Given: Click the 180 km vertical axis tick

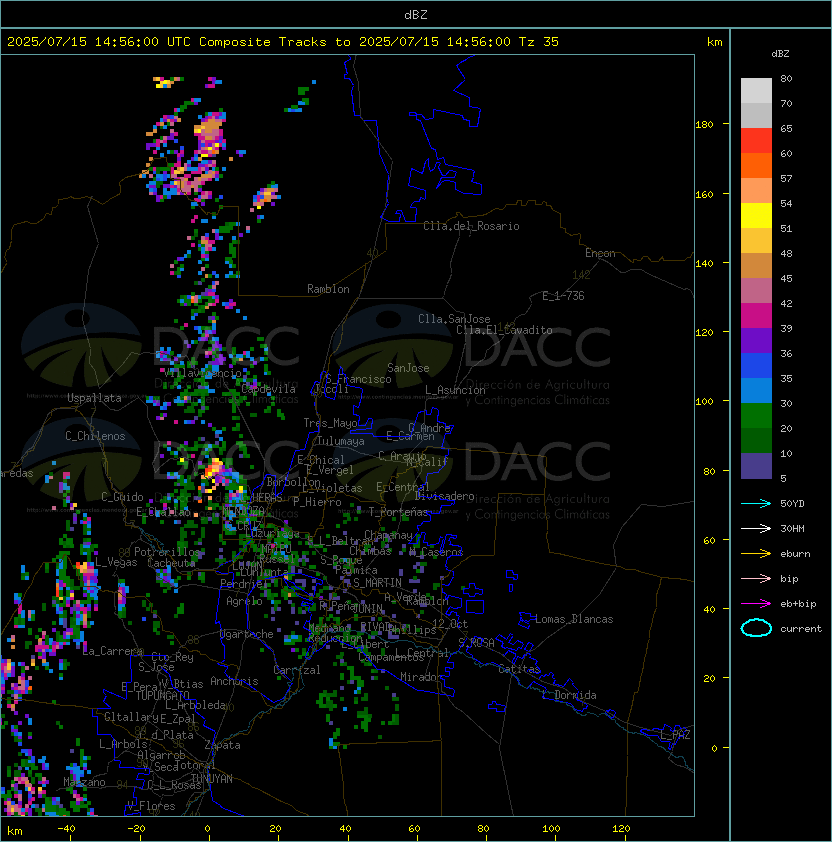Looking at the screenshot, I should click(x=704, y=124).
